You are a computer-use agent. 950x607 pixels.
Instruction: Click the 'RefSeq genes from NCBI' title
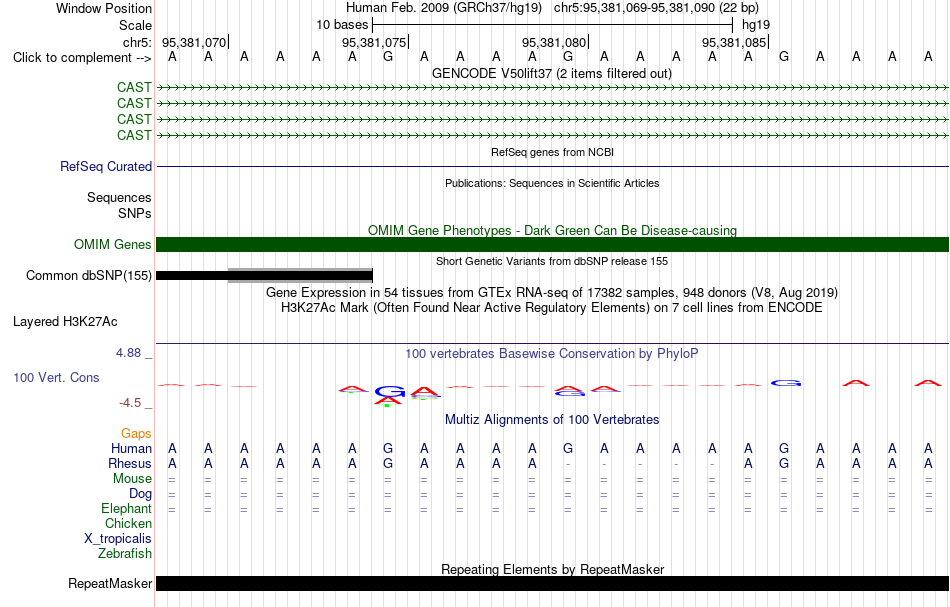(x=552, y=153)
